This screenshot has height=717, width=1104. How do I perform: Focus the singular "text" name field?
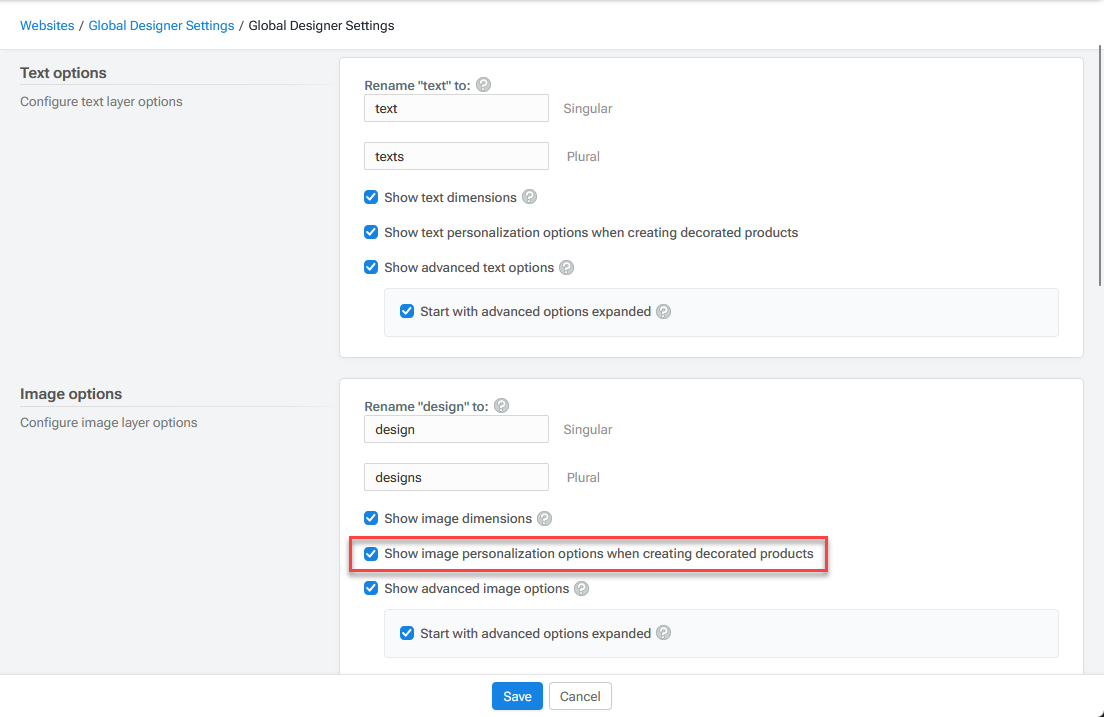[x=456, y=108]
